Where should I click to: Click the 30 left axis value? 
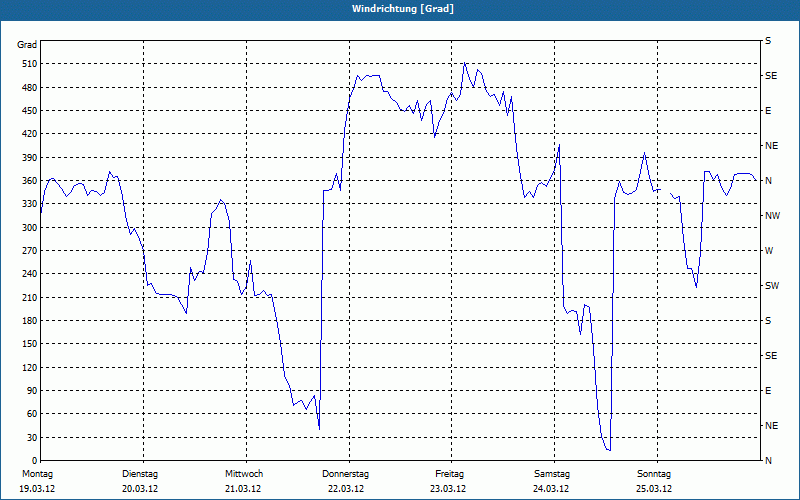32,438
